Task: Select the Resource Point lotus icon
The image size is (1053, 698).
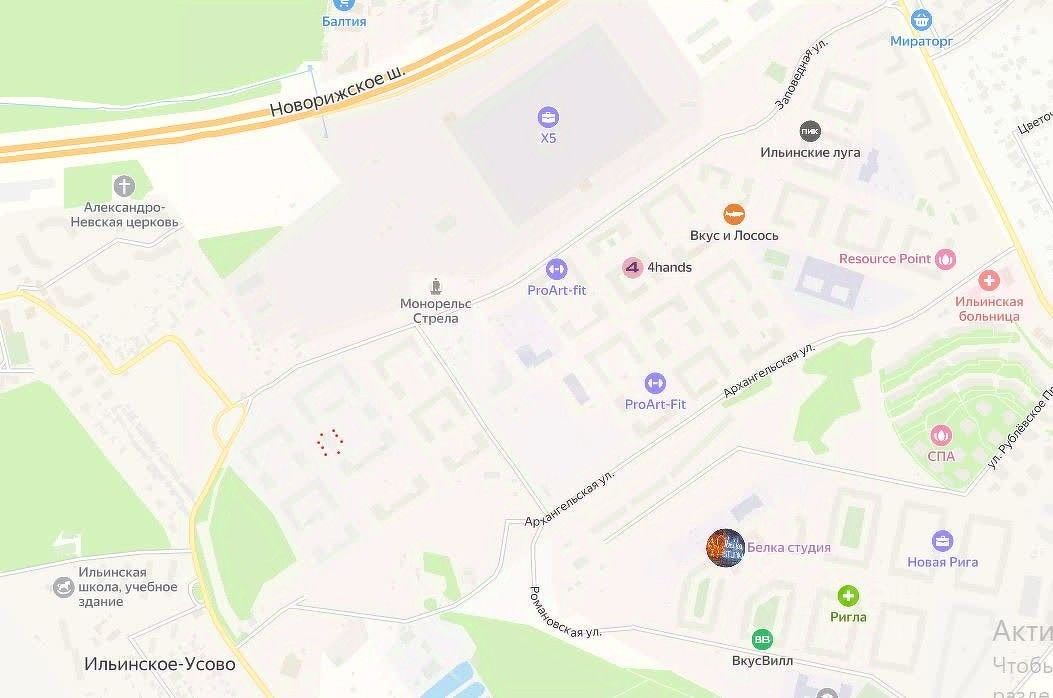Action: (946, 259)
